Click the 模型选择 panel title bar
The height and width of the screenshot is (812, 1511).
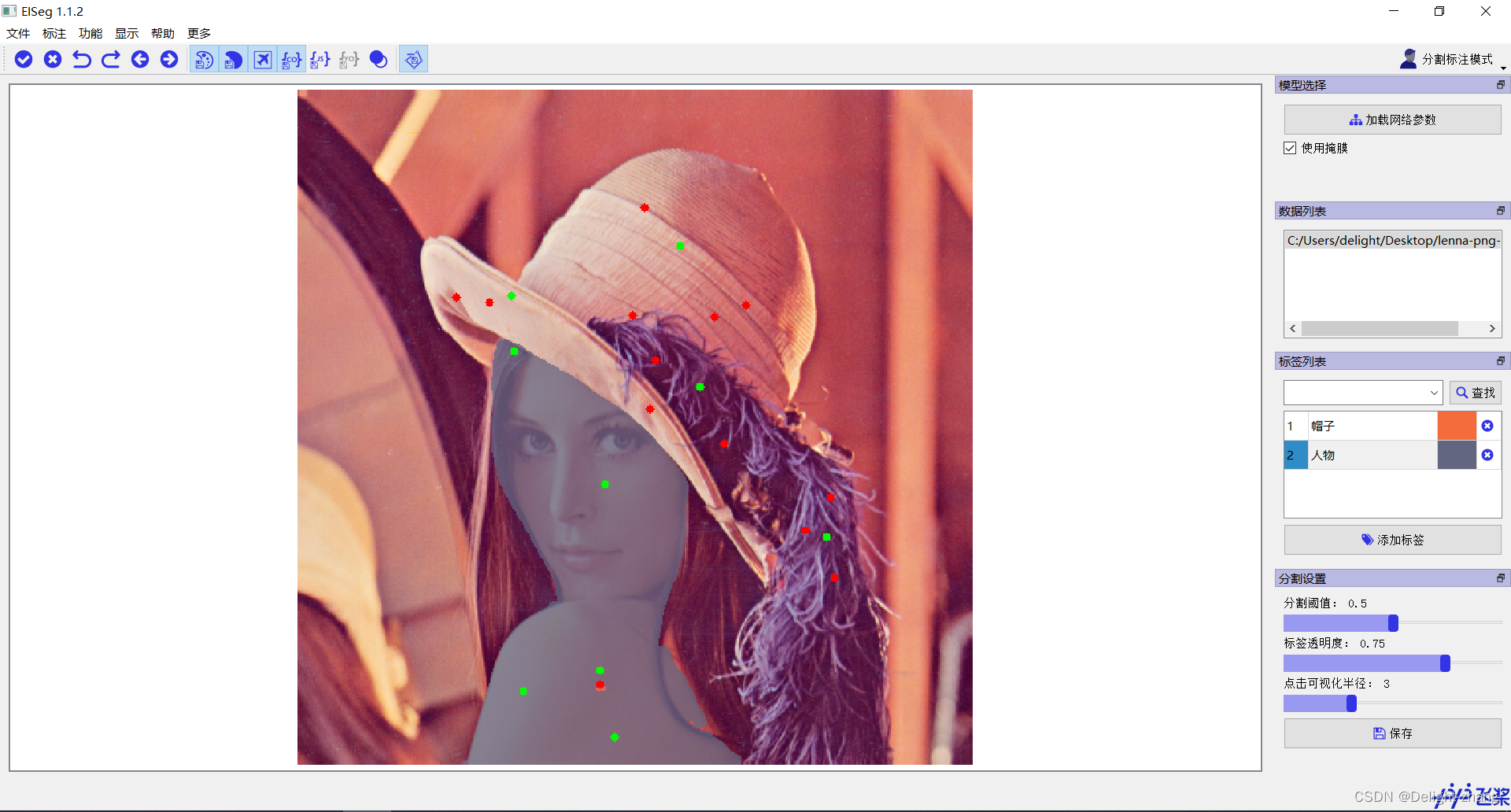coord(1391,85)
